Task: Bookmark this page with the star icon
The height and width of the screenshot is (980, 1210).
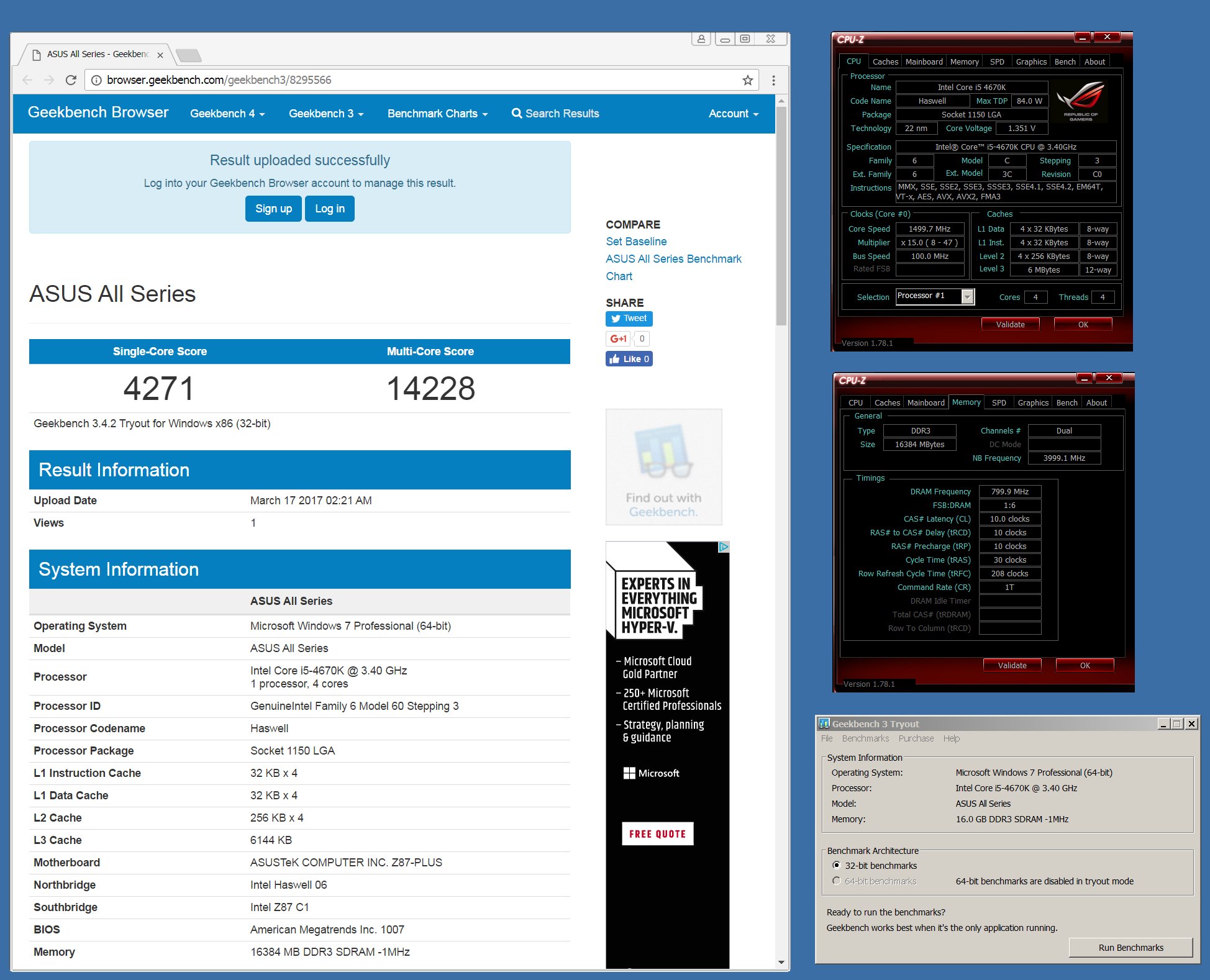Action: click(x=748, y=80)
